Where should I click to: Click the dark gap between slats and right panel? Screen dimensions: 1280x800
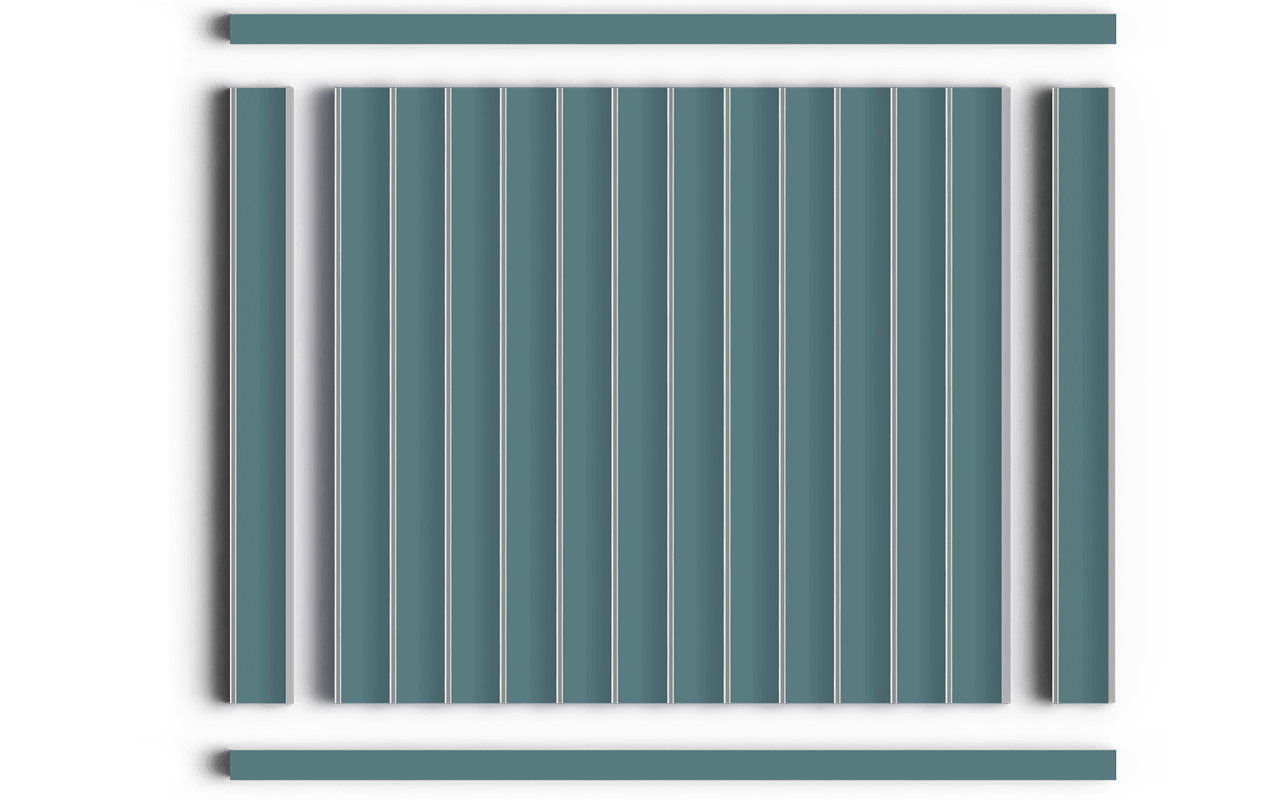tap(1031, 395)
